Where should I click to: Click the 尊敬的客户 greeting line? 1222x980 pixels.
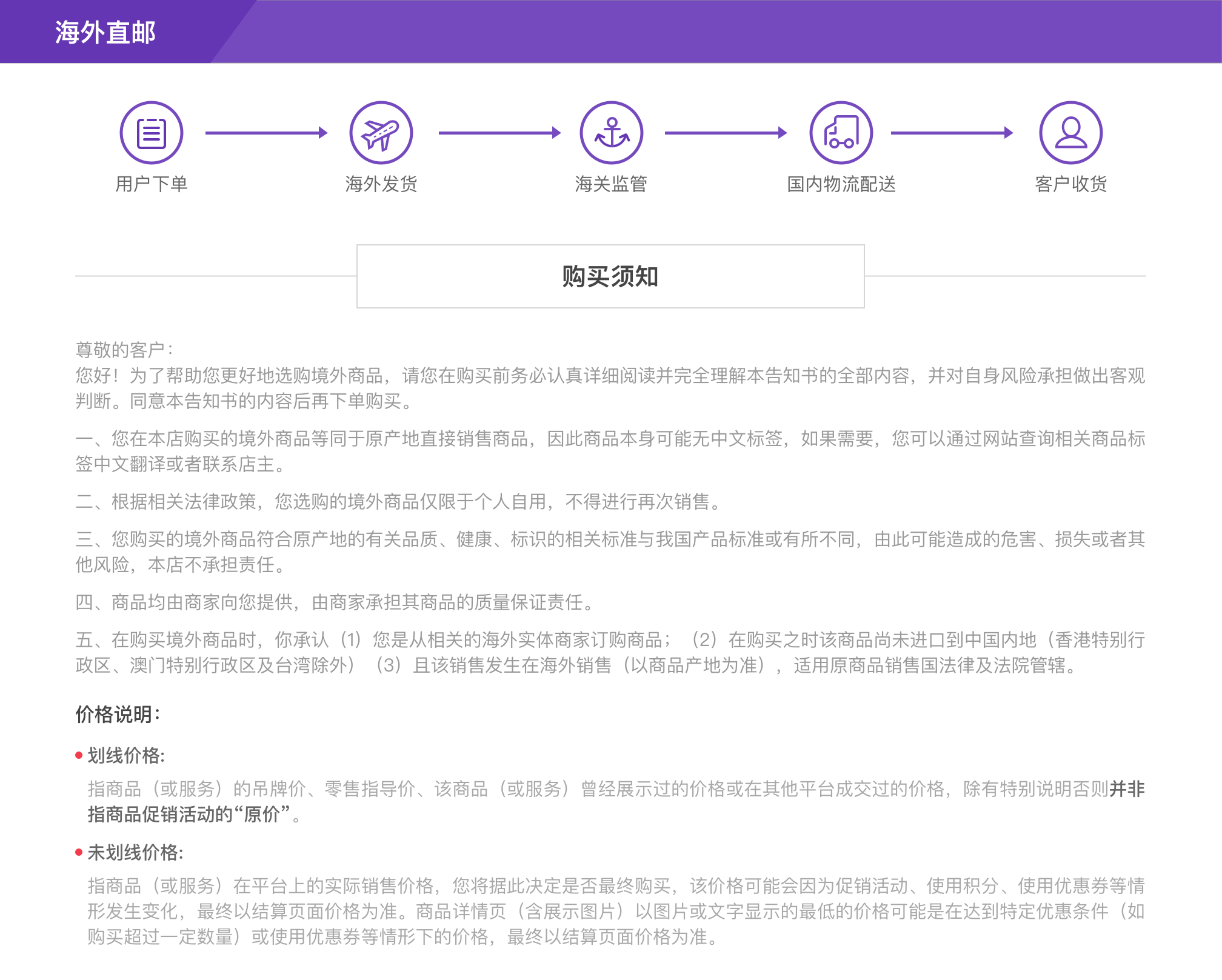pyautogui.click(x=124, y=350)
